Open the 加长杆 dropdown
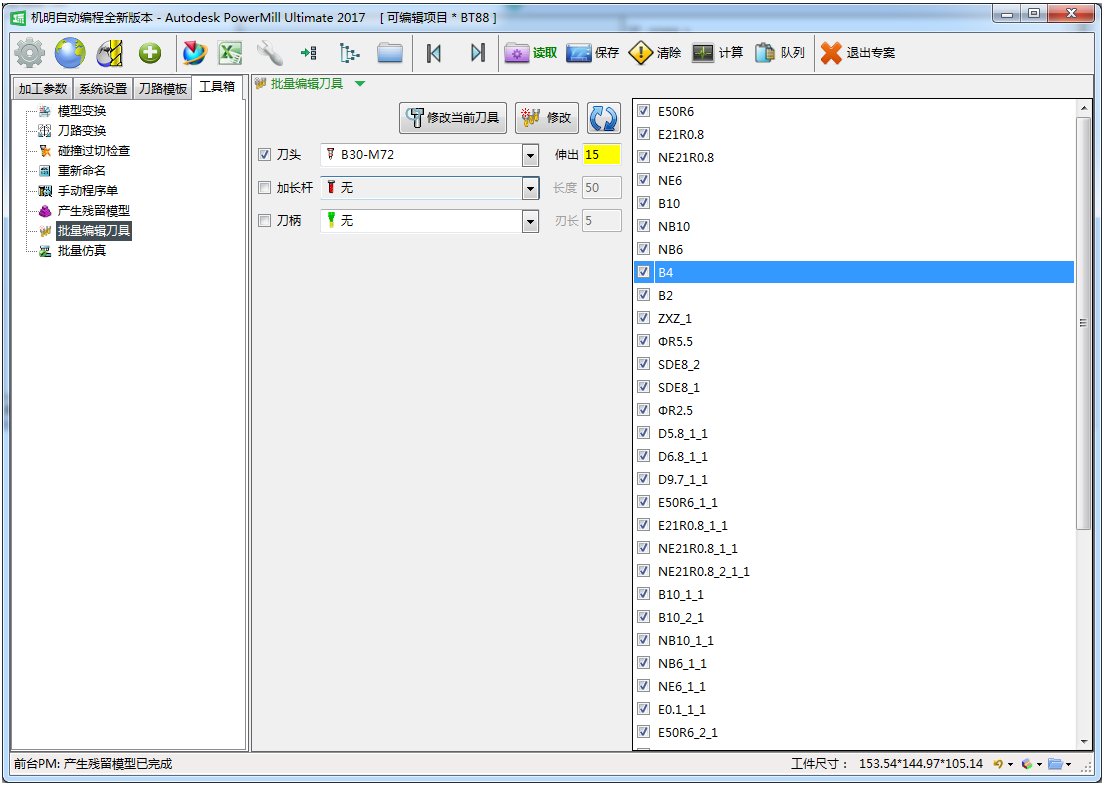 (x=531, y=188)
